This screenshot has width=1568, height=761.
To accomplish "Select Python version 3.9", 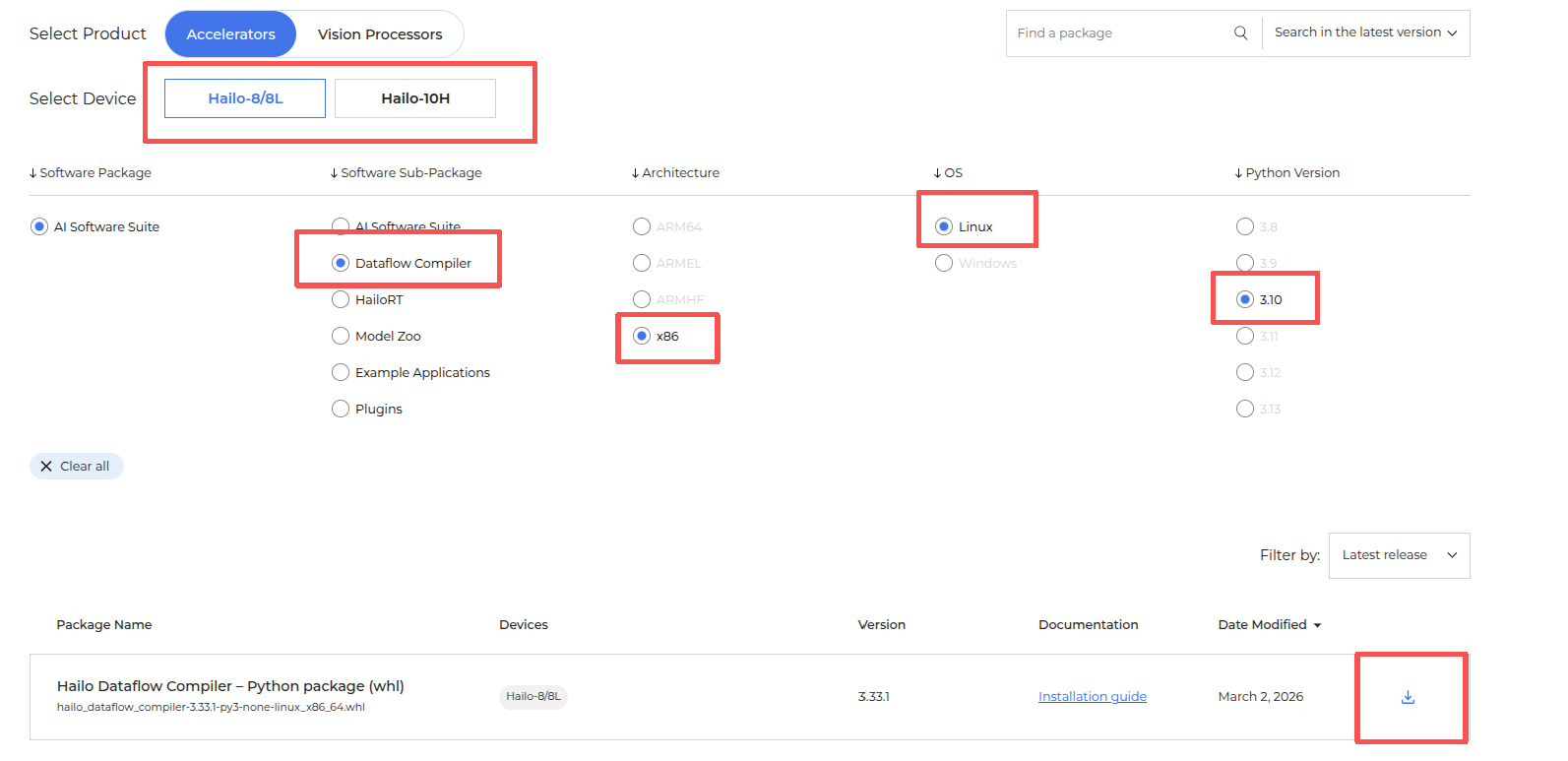I will (x=1245, y=263).
